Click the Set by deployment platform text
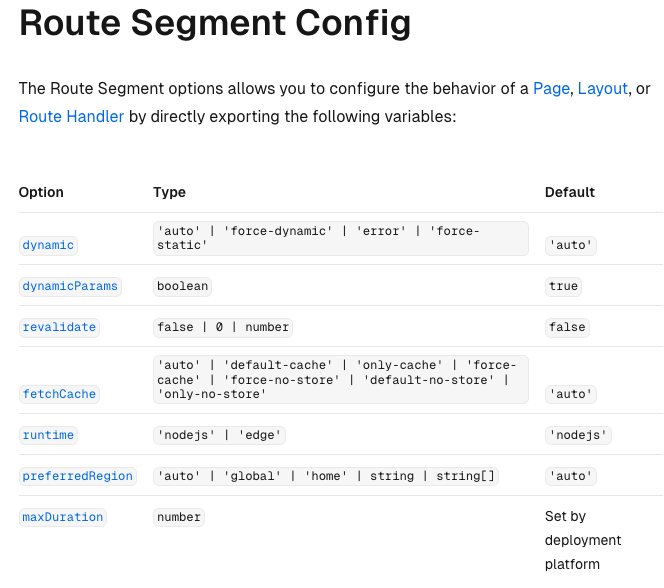 point(583,541)
